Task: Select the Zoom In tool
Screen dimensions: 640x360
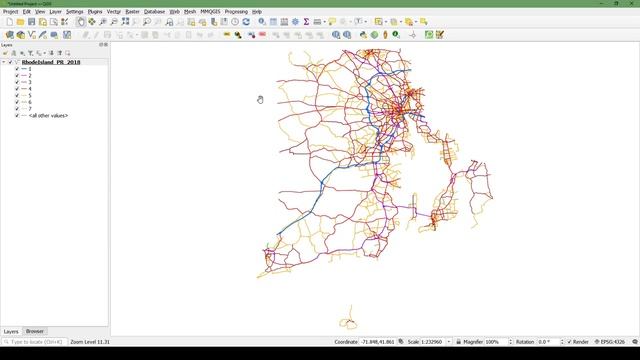Action: click(x=103, y=22)
